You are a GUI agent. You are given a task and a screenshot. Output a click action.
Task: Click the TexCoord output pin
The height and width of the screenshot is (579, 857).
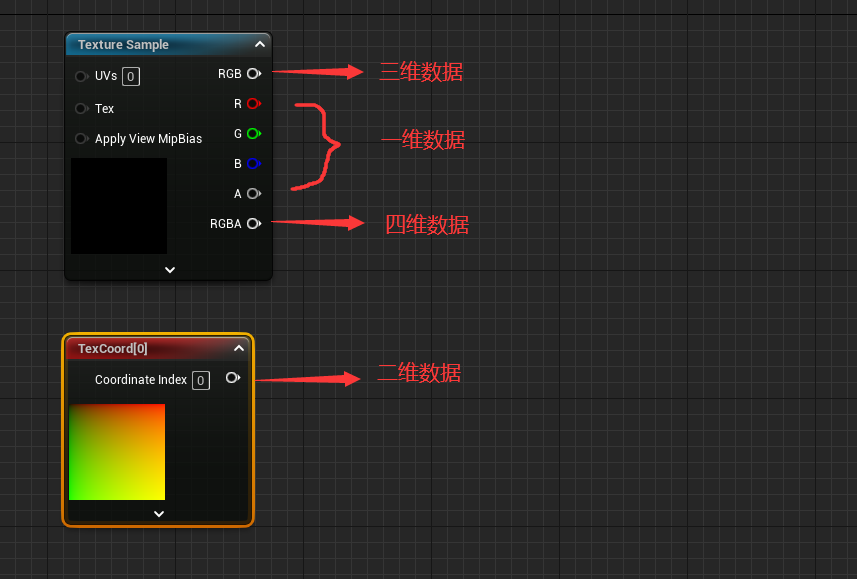(x=232, y=378)
